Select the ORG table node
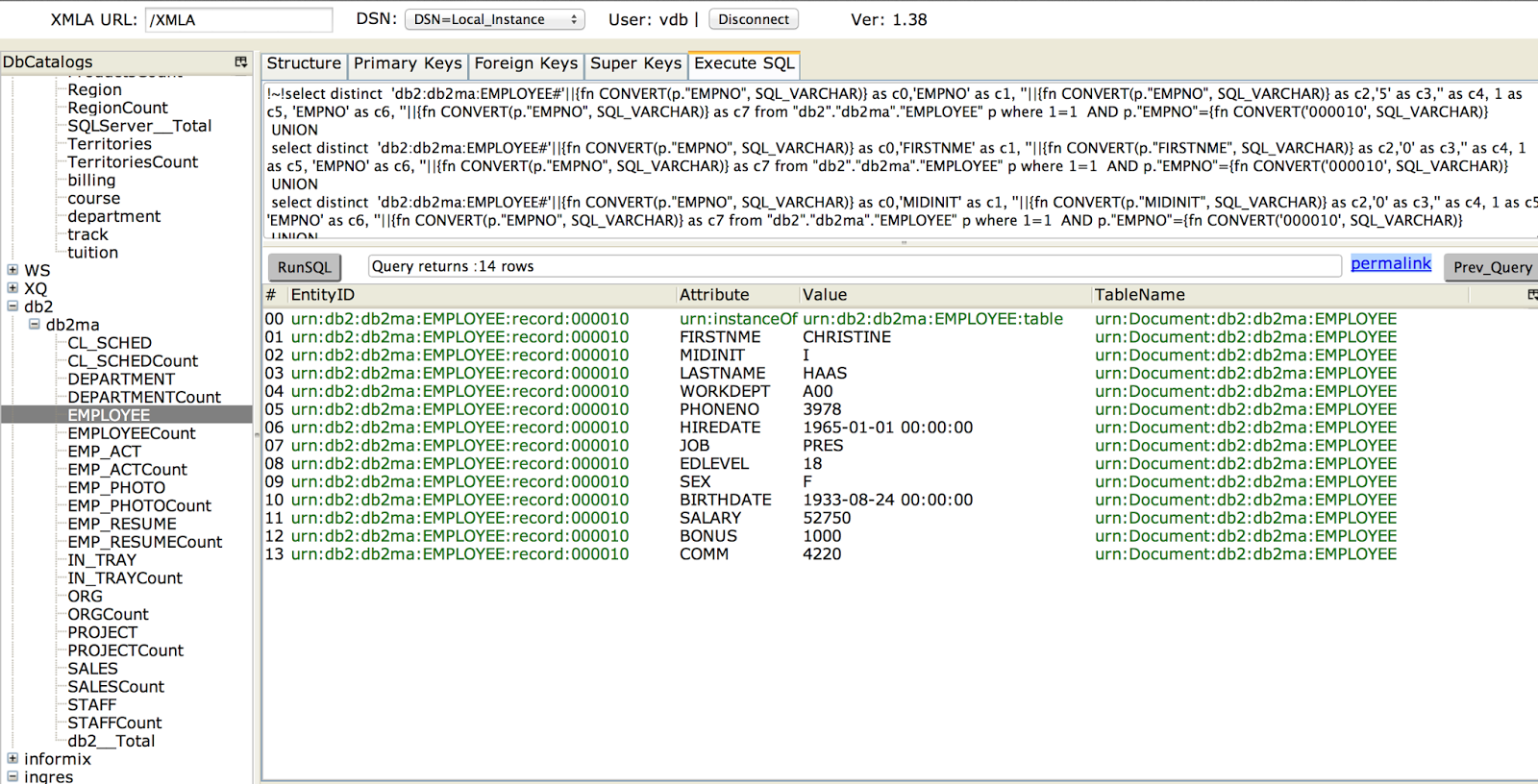1538x784 pixels. pyautogui.click(x=85, y=596)
